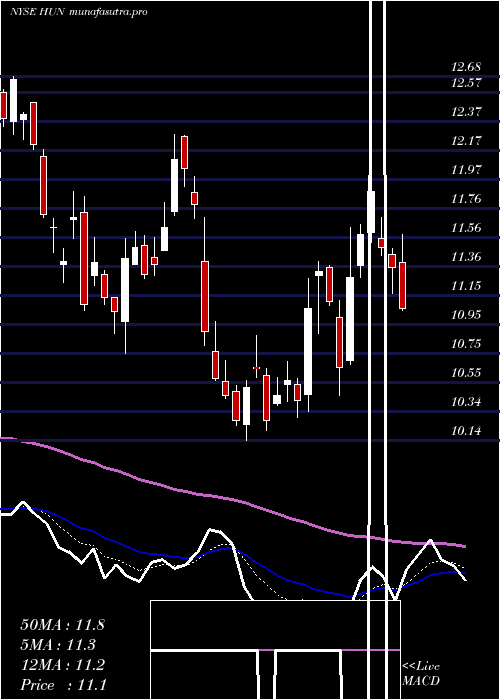Click the 12MA : 11.2 readout

[62, 665]
